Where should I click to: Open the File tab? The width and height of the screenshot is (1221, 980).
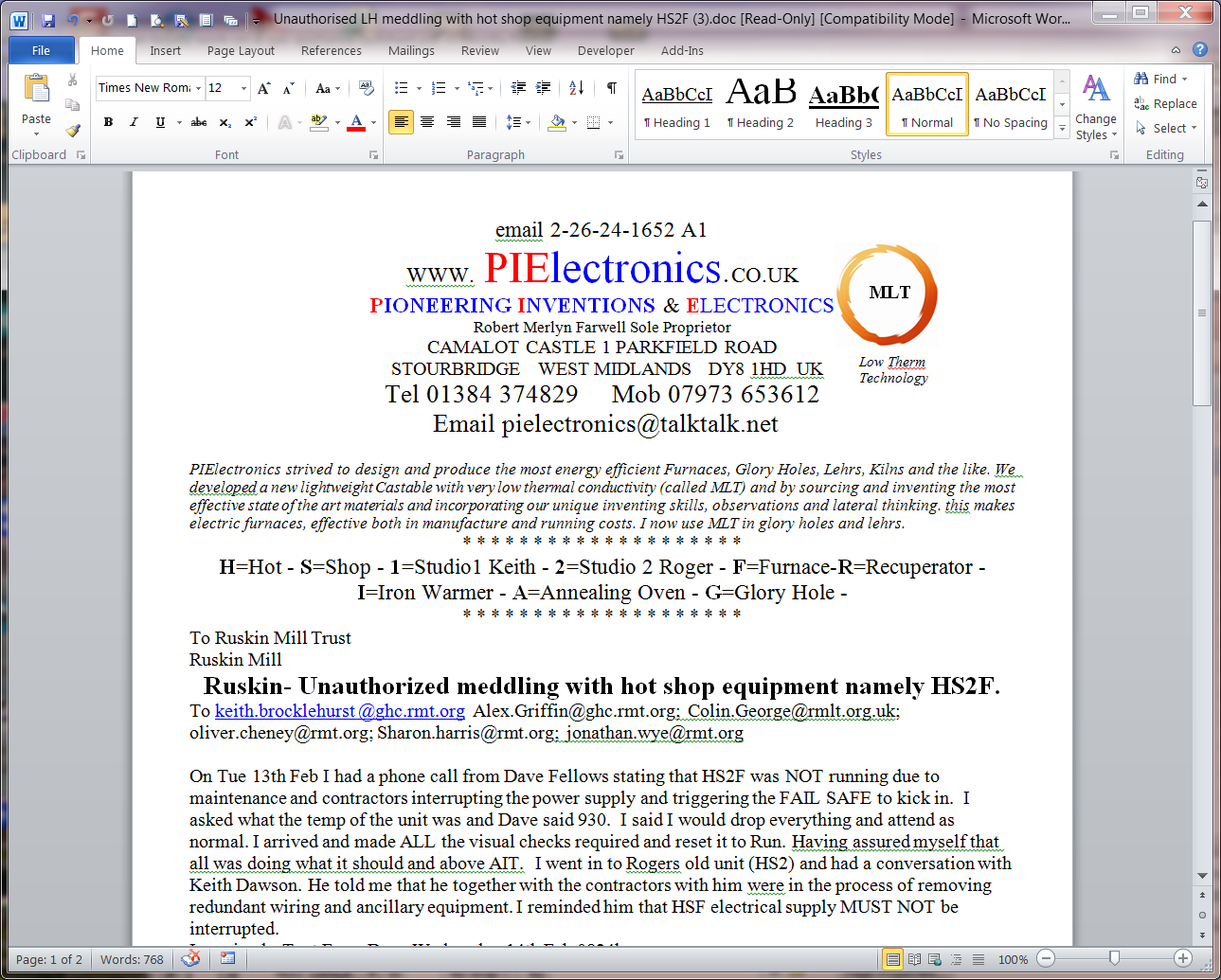click(41, 50)
